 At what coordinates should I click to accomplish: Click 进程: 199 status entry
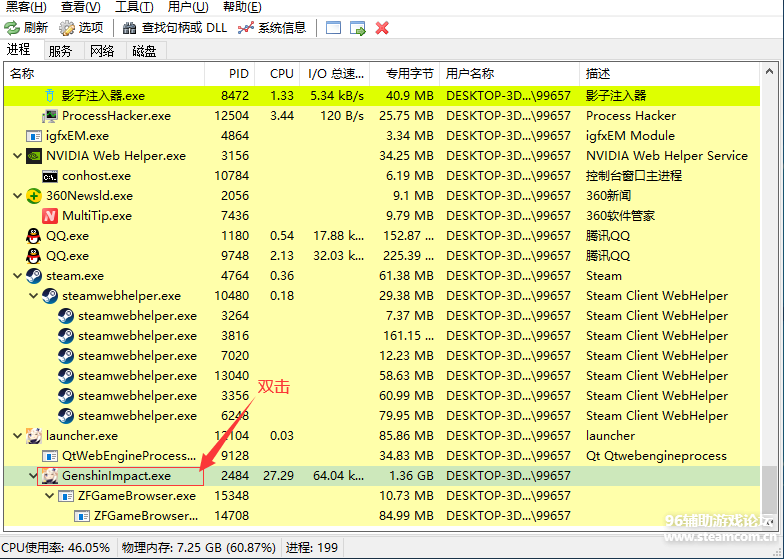tap(312, 548)
